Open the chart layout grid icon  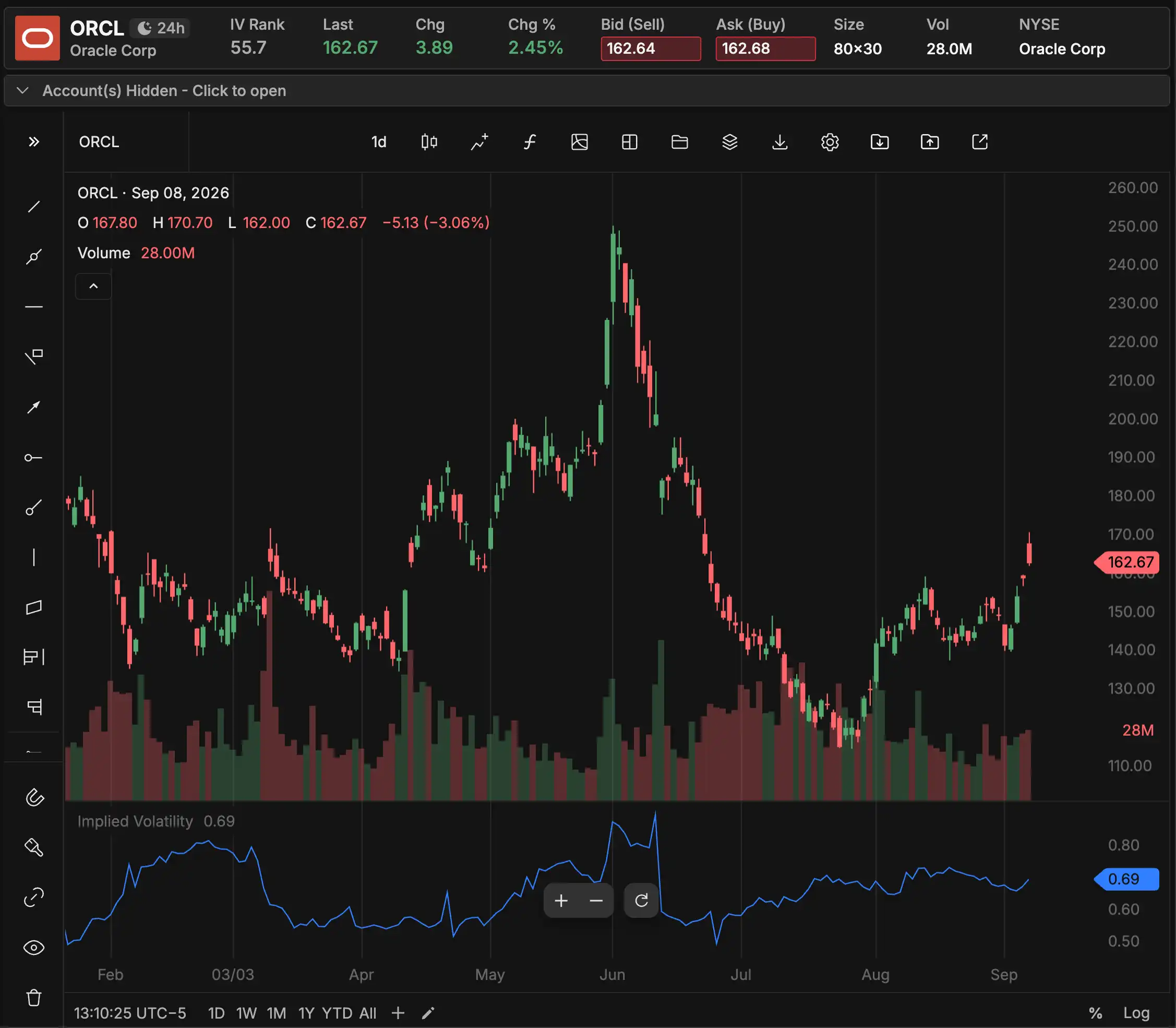click(629, 142)
